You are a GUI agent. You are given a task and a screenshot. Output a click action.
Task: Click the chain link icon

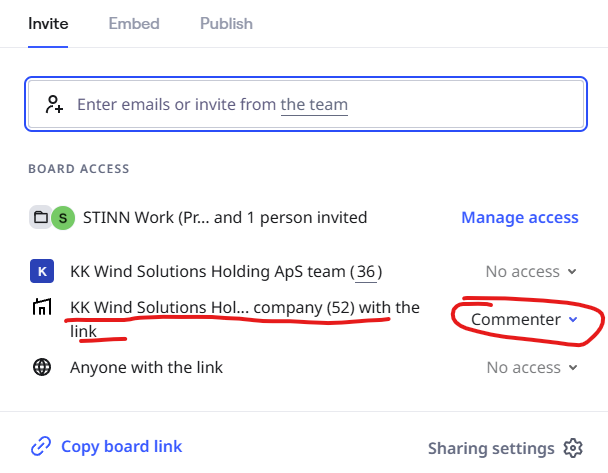point(41,446)
